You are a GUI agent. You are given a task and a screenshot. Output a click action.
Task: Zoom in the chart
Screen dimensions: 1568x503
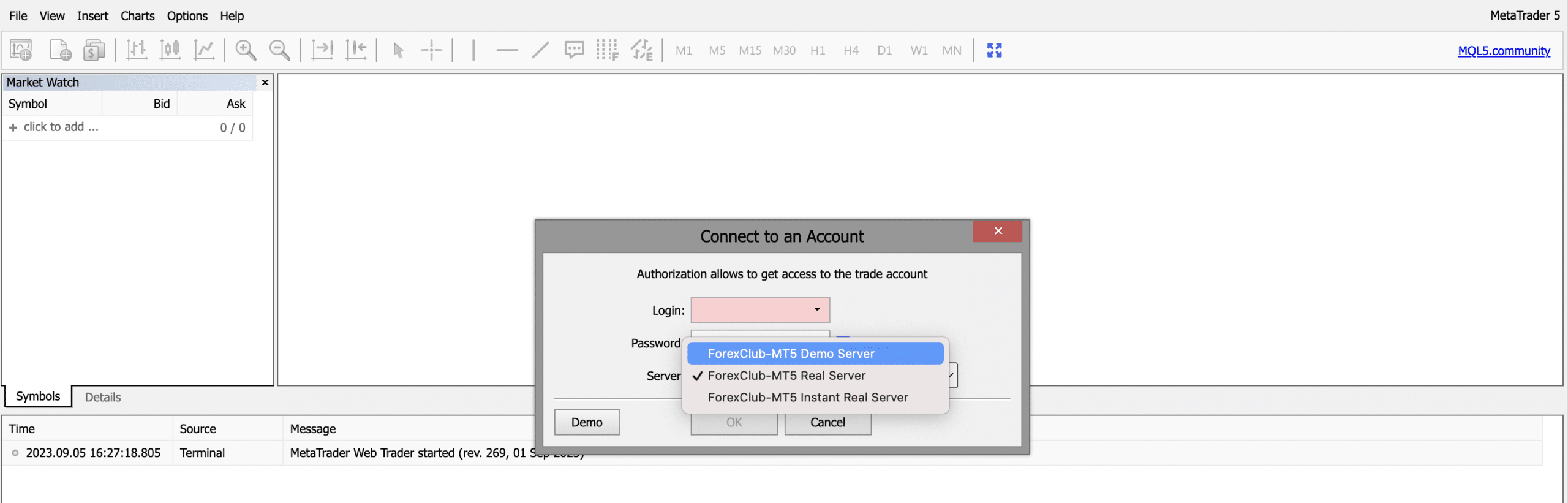[246, 50]
